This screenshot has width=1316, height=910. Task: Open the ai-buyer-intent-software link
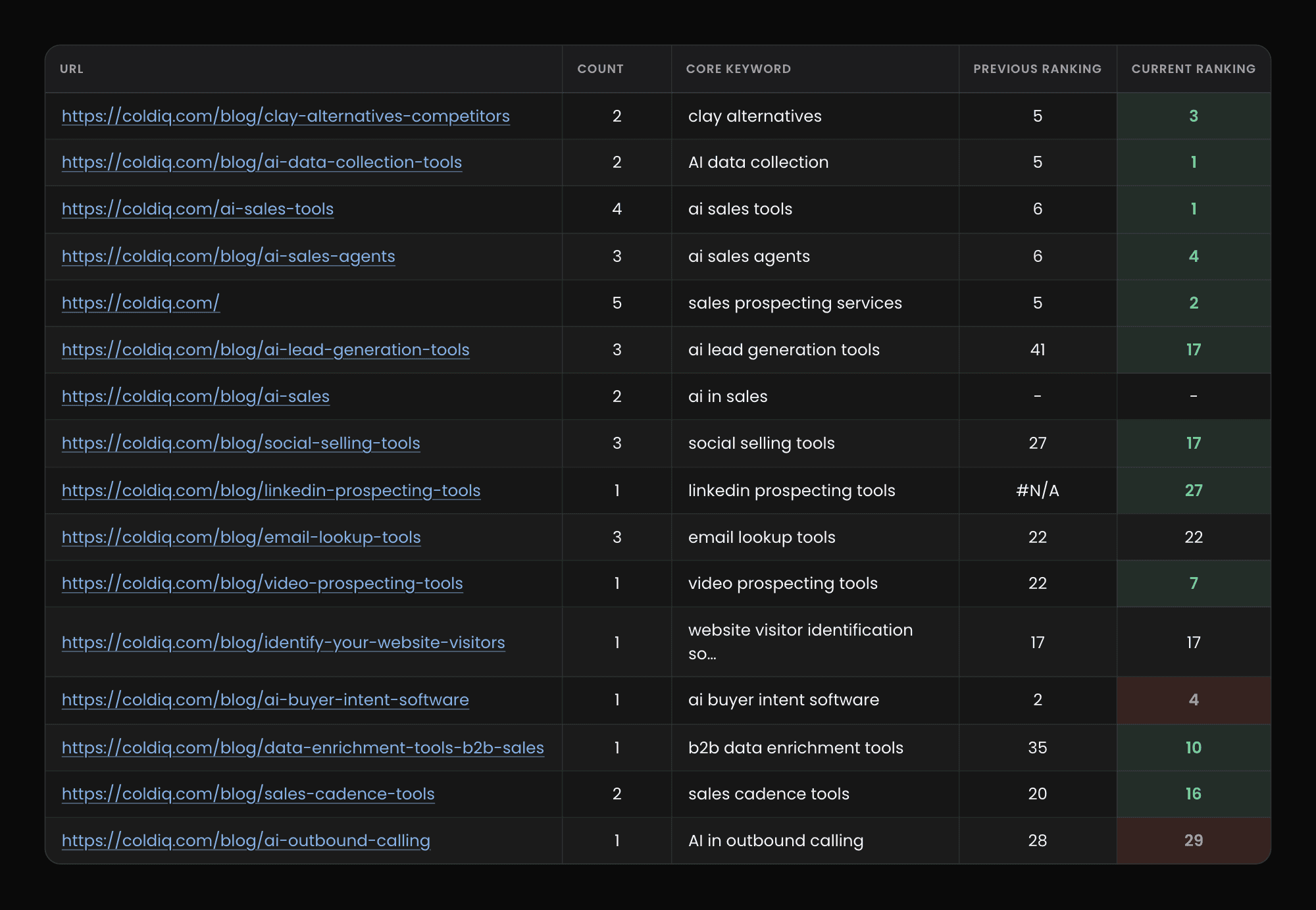(x=265, y=700)
